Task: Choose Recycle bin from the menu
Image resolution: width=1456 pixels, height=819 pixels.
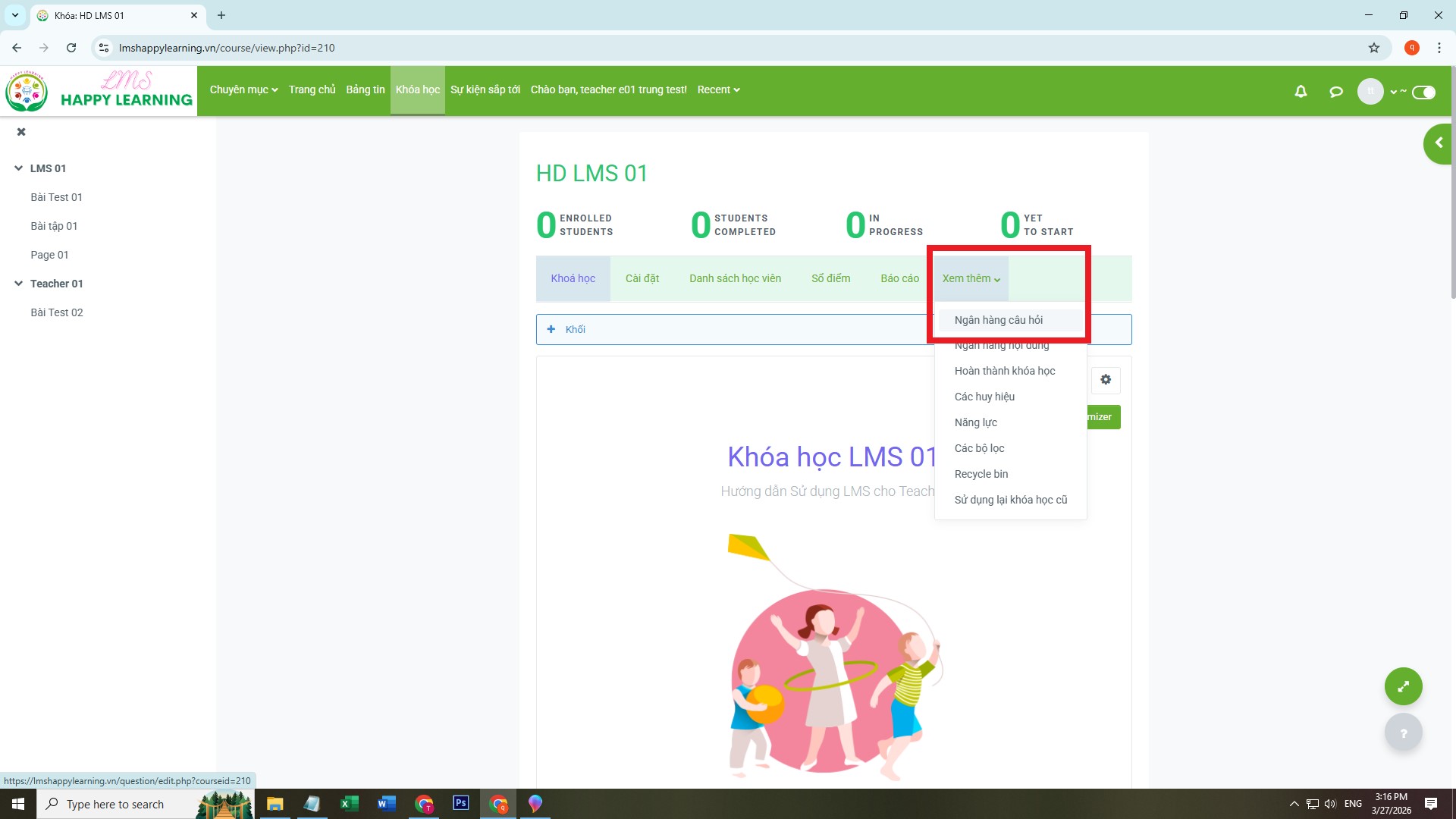Action: point(981,474)
